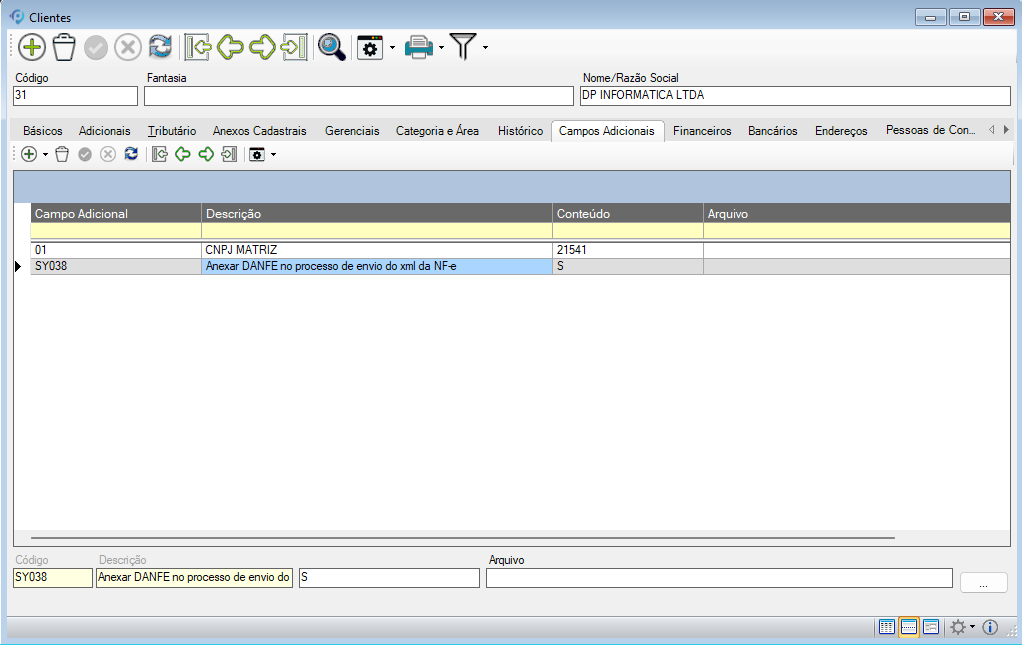Go to next record with large right arrow

(x=262, y=47)
